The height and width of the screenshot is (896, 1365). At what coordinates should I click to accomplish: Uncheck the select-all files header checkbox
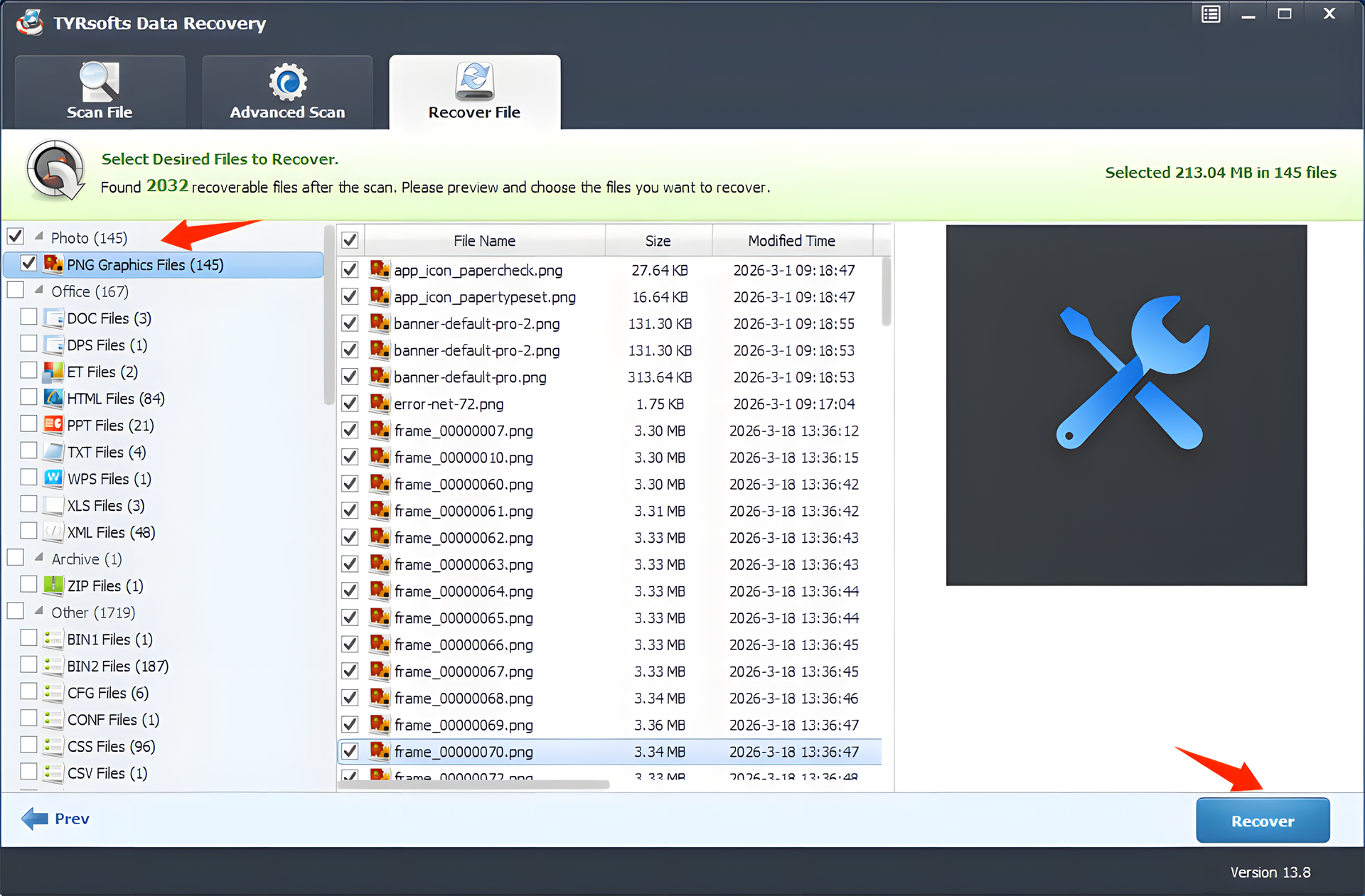point(350,240)
